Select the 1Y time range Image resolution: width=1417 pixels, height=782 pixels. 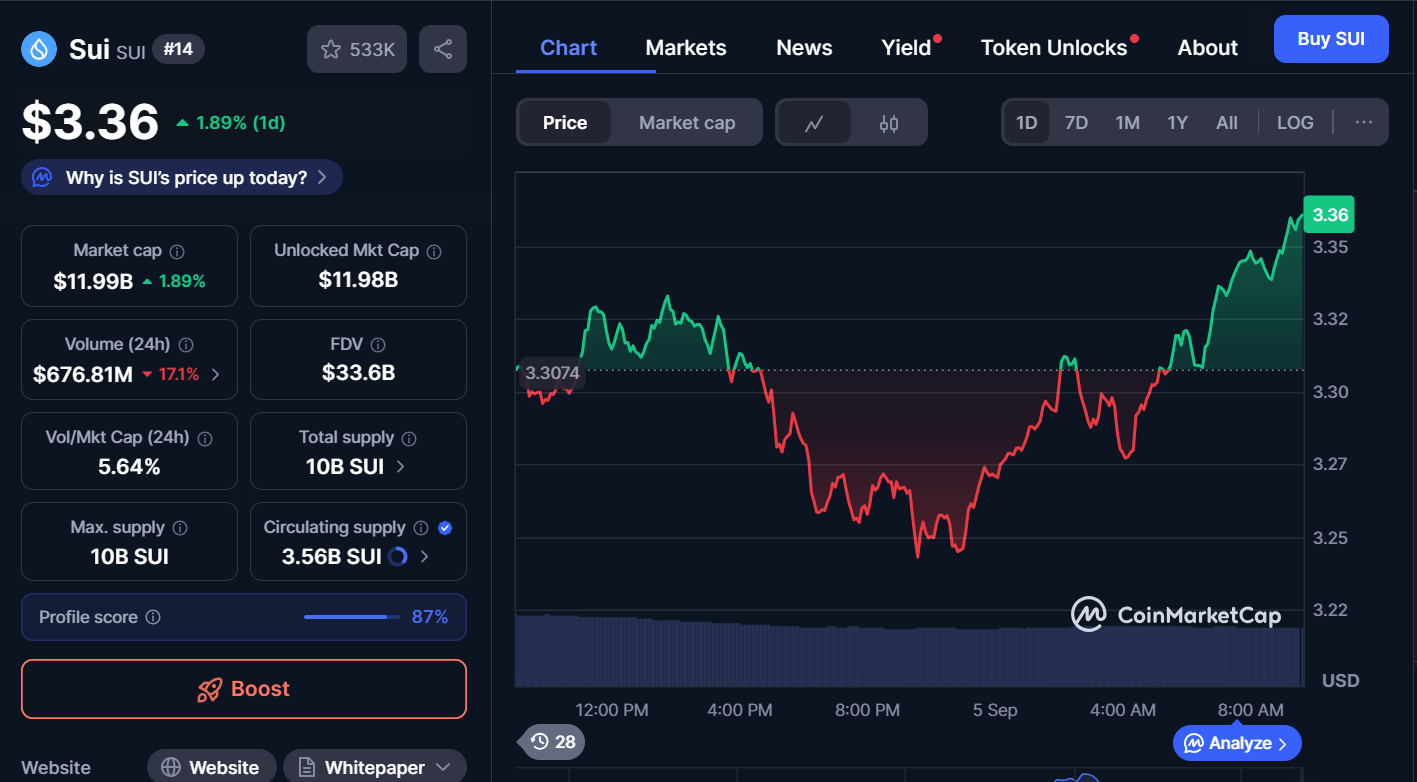click(1177, 123)
